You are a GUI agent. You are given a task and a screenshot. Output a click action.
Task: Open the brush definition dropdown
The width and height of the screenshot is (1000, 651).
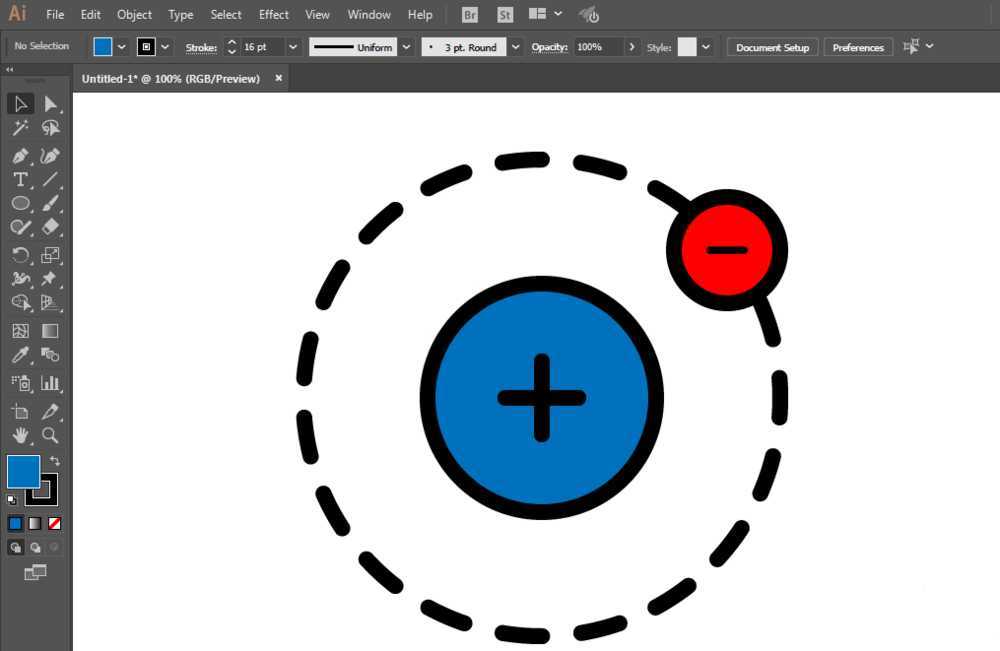point(514,46)
